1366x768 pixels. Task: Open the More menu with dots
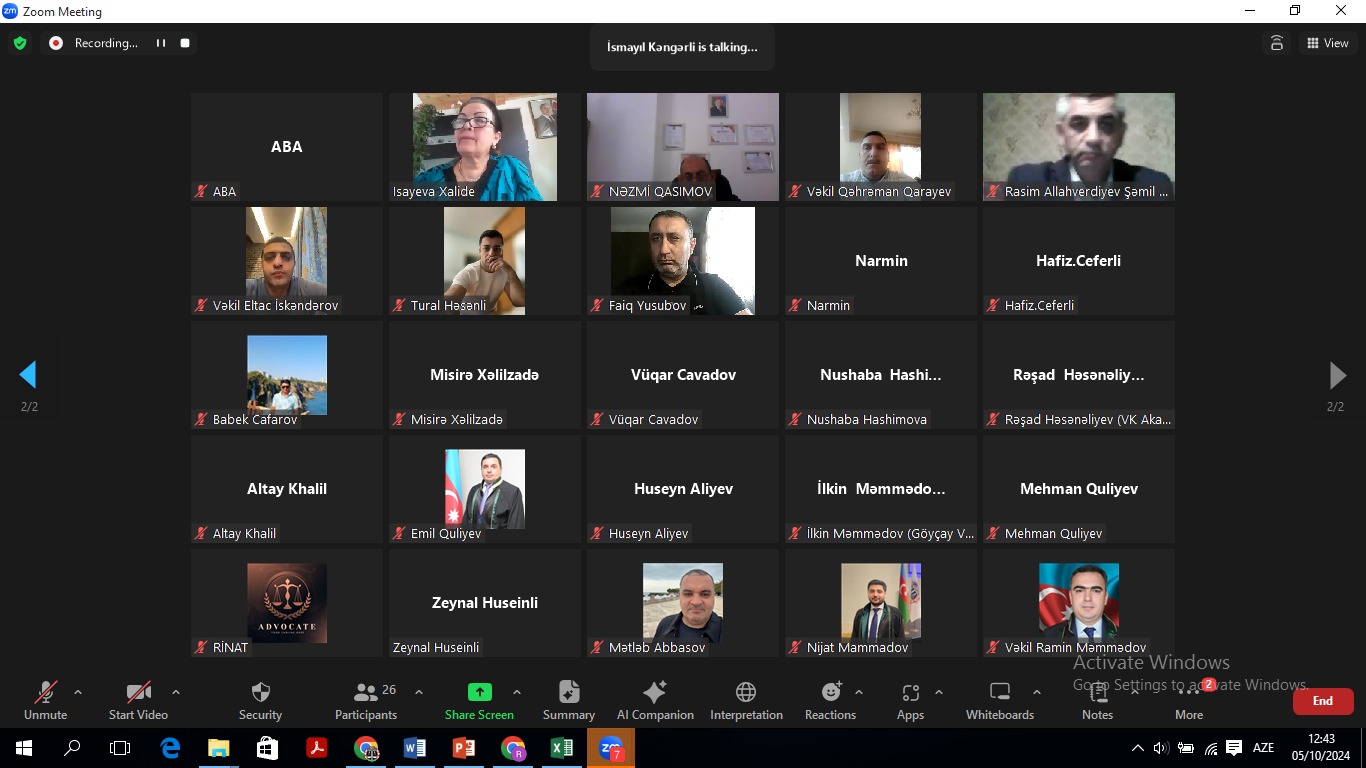[x=1189, y=700]
